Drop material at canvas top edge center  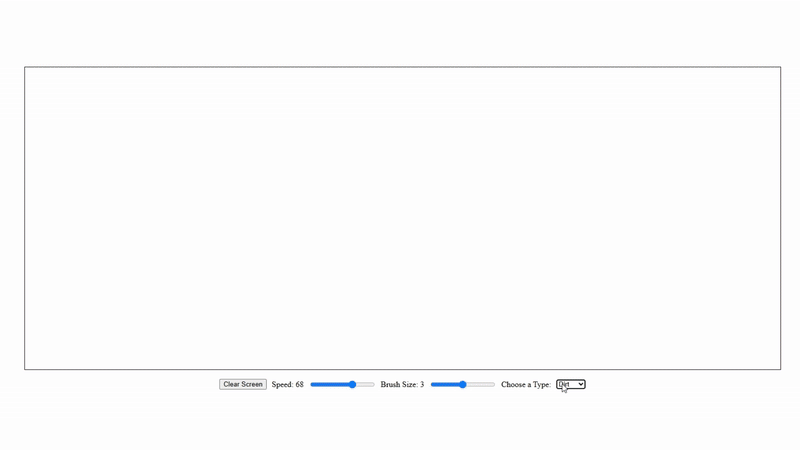(402, 70)
